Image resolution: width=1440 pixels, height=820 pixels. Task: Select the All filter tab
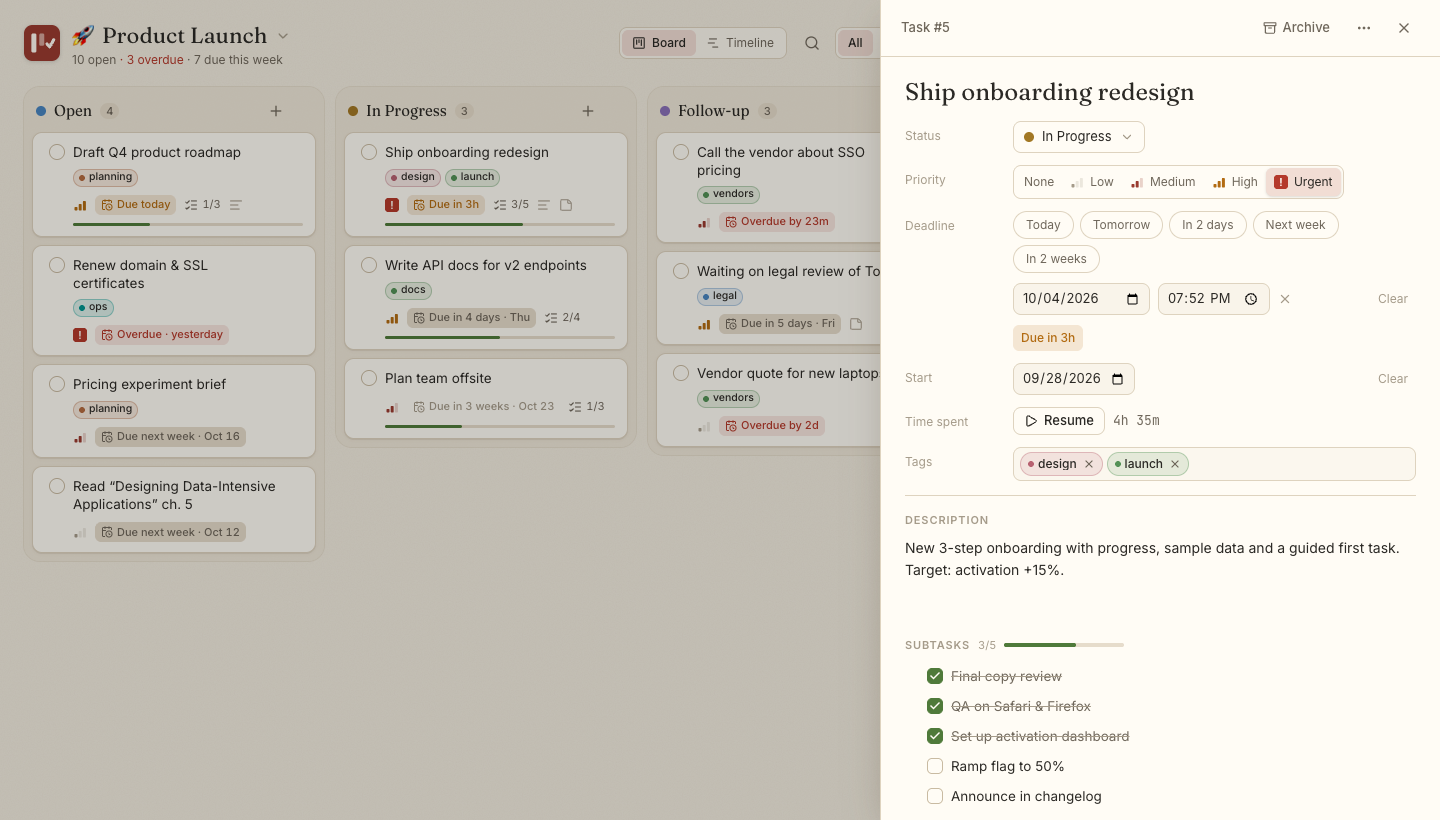(x=855, y=43)
